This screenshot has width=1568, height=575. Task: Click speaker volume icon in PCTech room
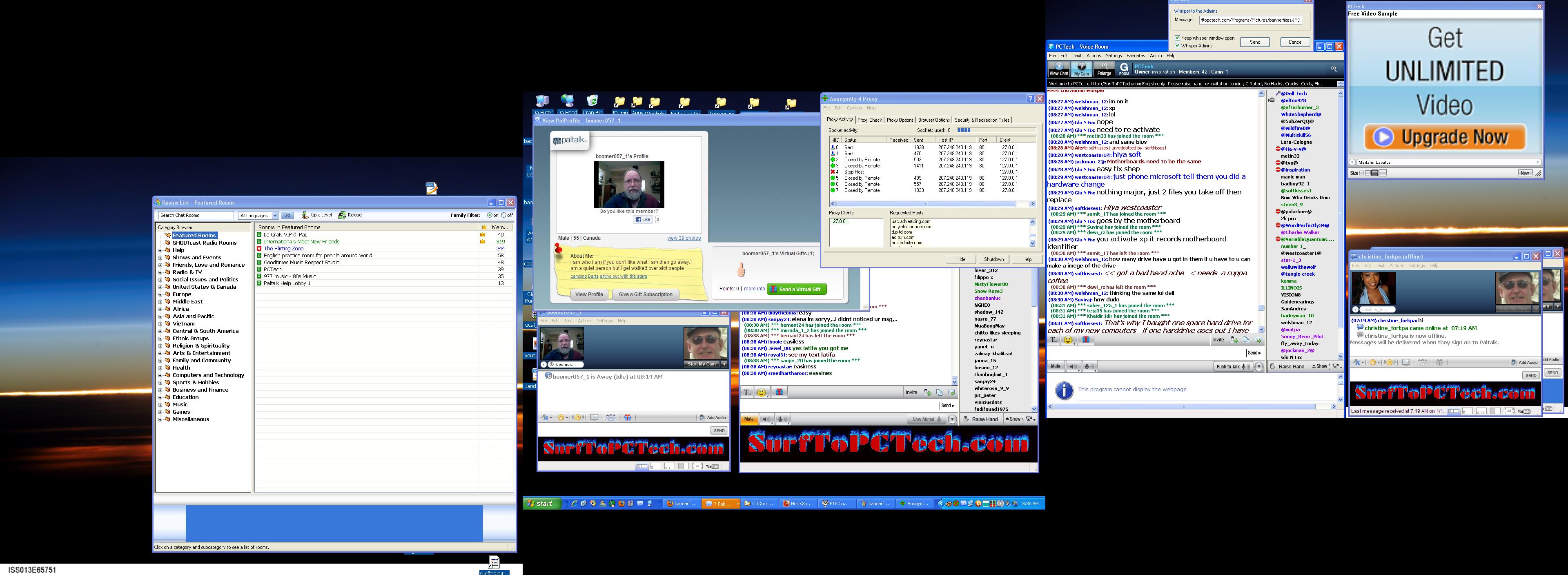[1074, 366]
